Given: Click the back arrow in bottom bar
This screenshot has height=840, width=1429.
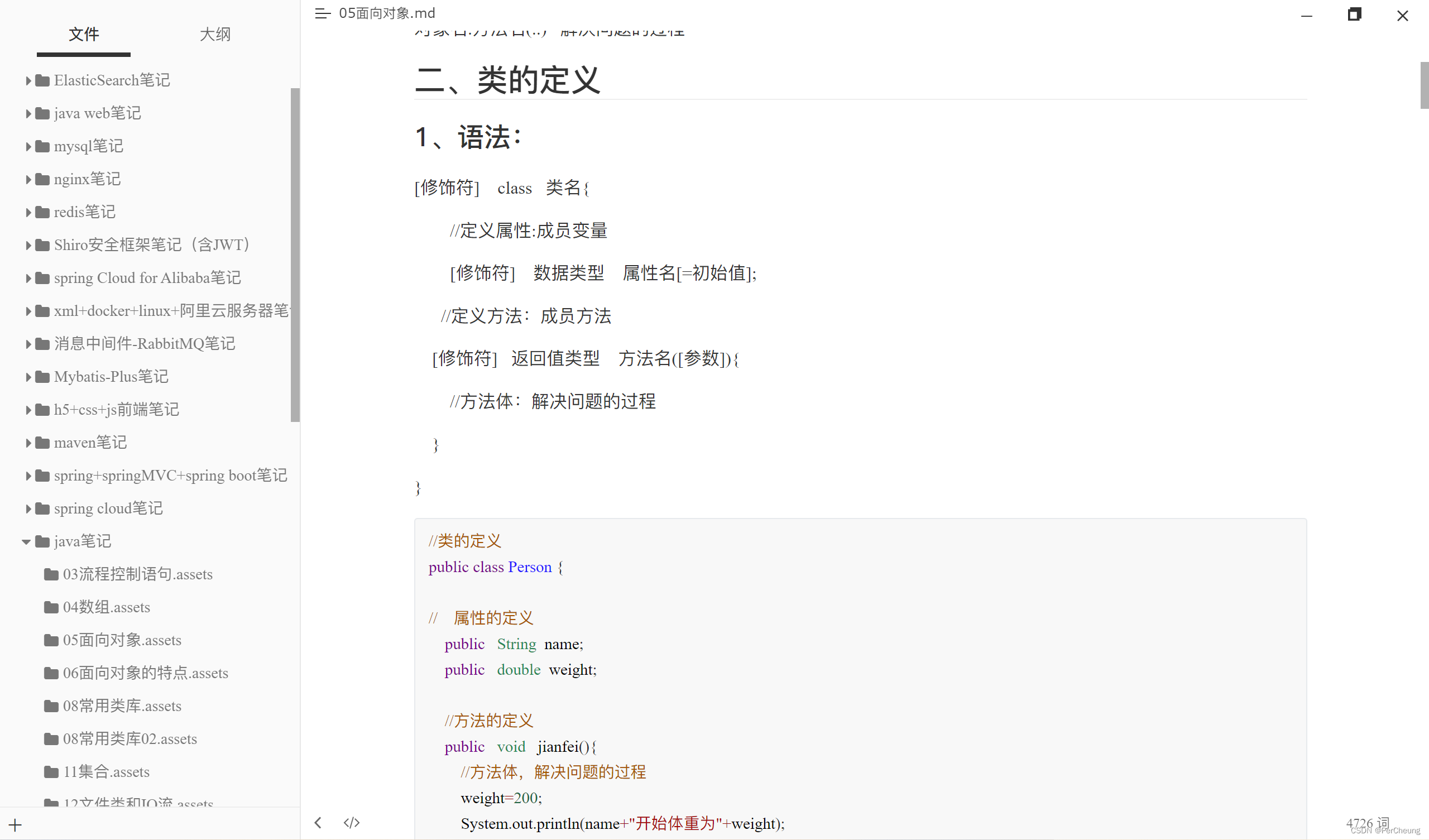Looking at the screenshot, I should click(x=318, y=822).
